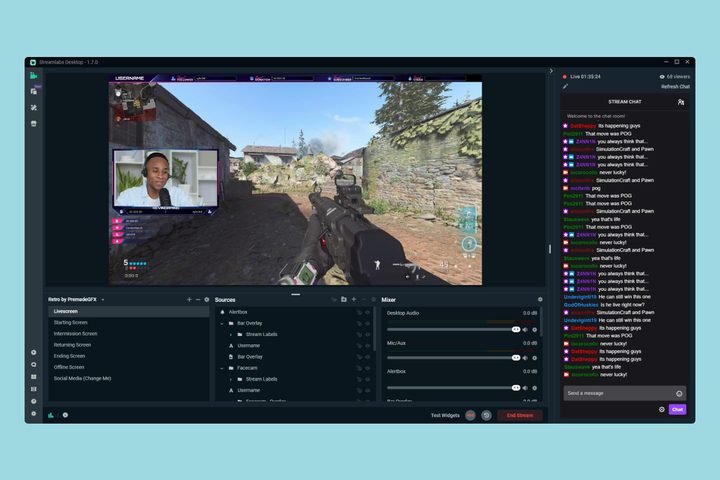Open Alertbox audio settings gear
720x480 pixels.
pos(535,388)
